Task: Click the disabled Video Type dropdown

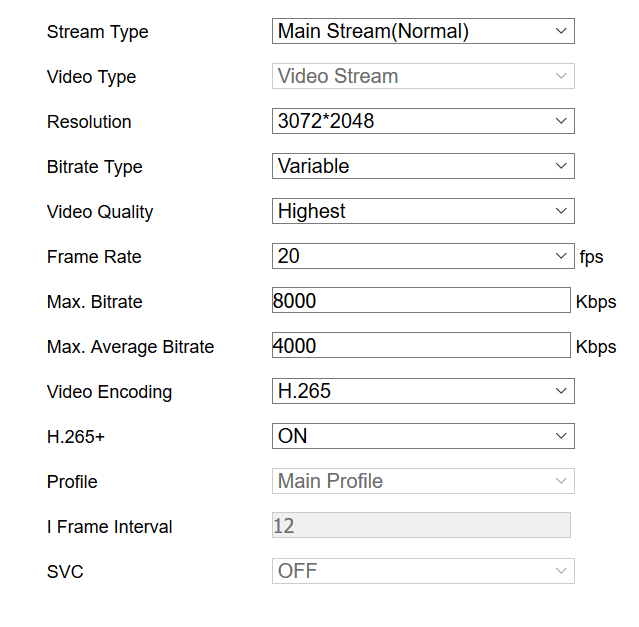Action: pos(423,76)
